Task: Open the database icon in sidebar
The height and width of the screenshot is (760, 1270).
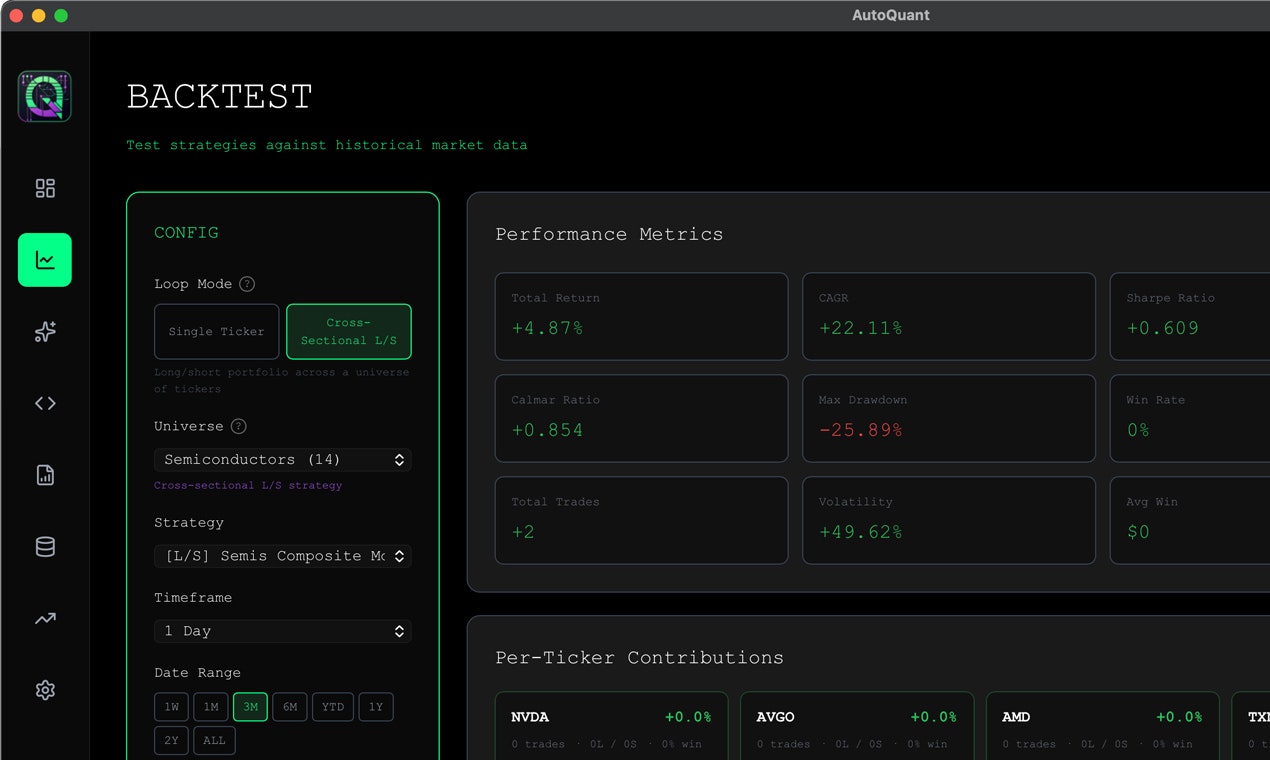Action: (45, 547)
